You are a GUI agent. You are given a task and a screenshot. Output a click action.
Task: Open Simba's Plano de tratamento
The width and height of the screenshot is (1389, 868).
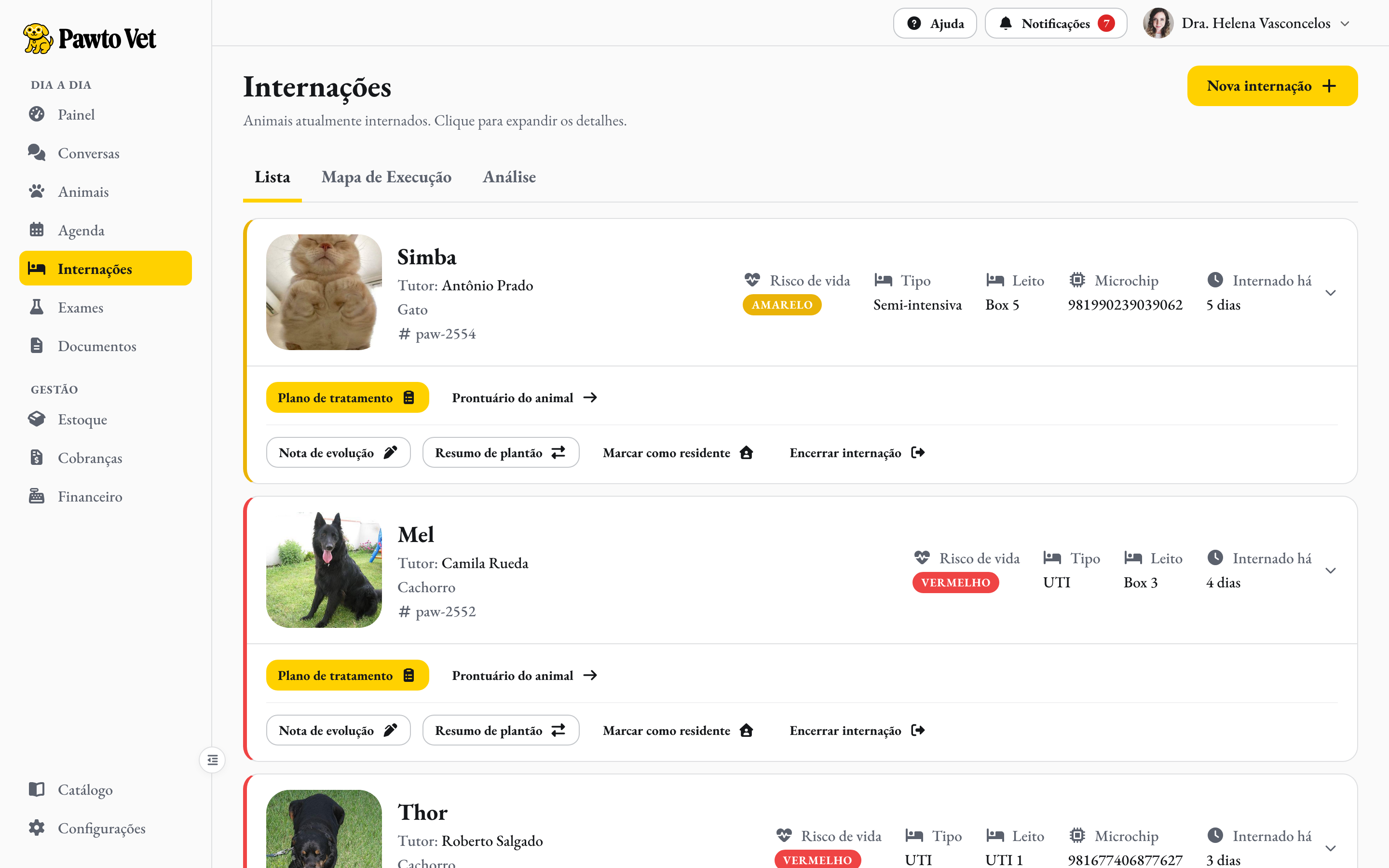coord(347,397)
